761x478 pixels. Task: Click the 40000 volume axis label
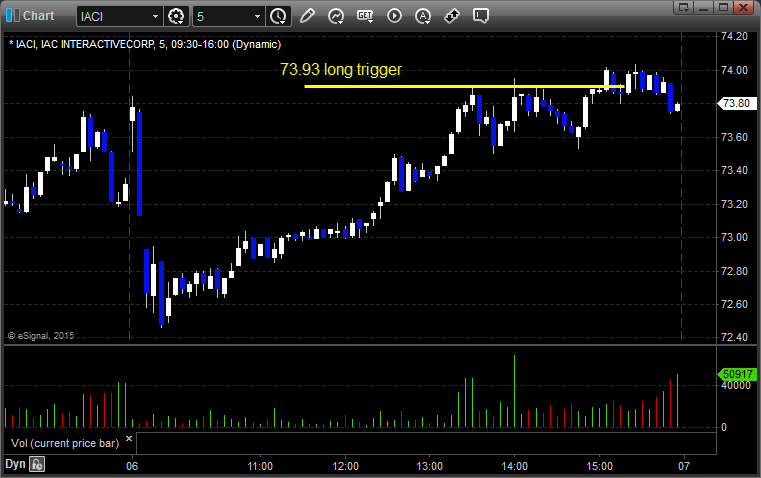[x=736, y=385]
